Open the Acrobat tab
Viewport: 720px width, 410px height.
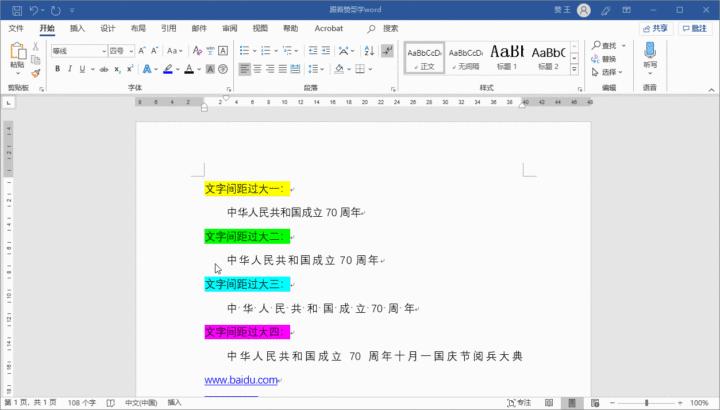(x=329, y=28)
